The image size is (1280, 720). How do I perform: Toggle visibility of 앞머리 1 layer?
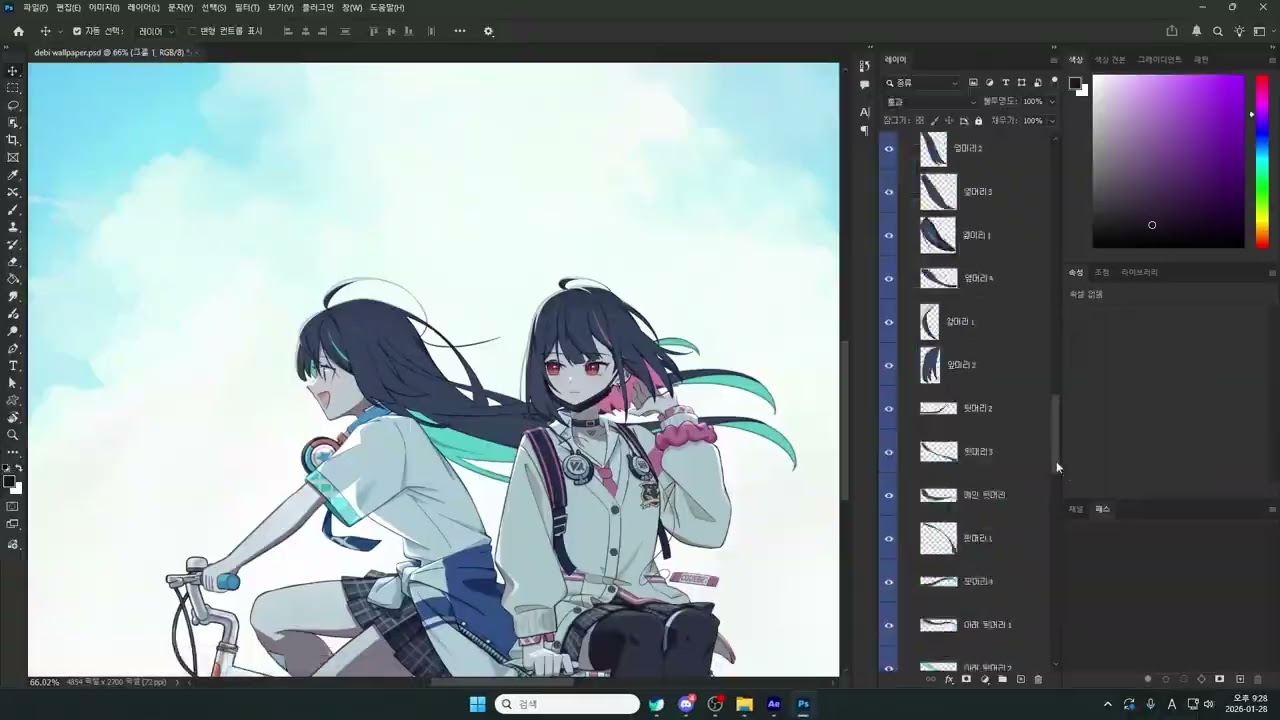click(x=888, y=322)
